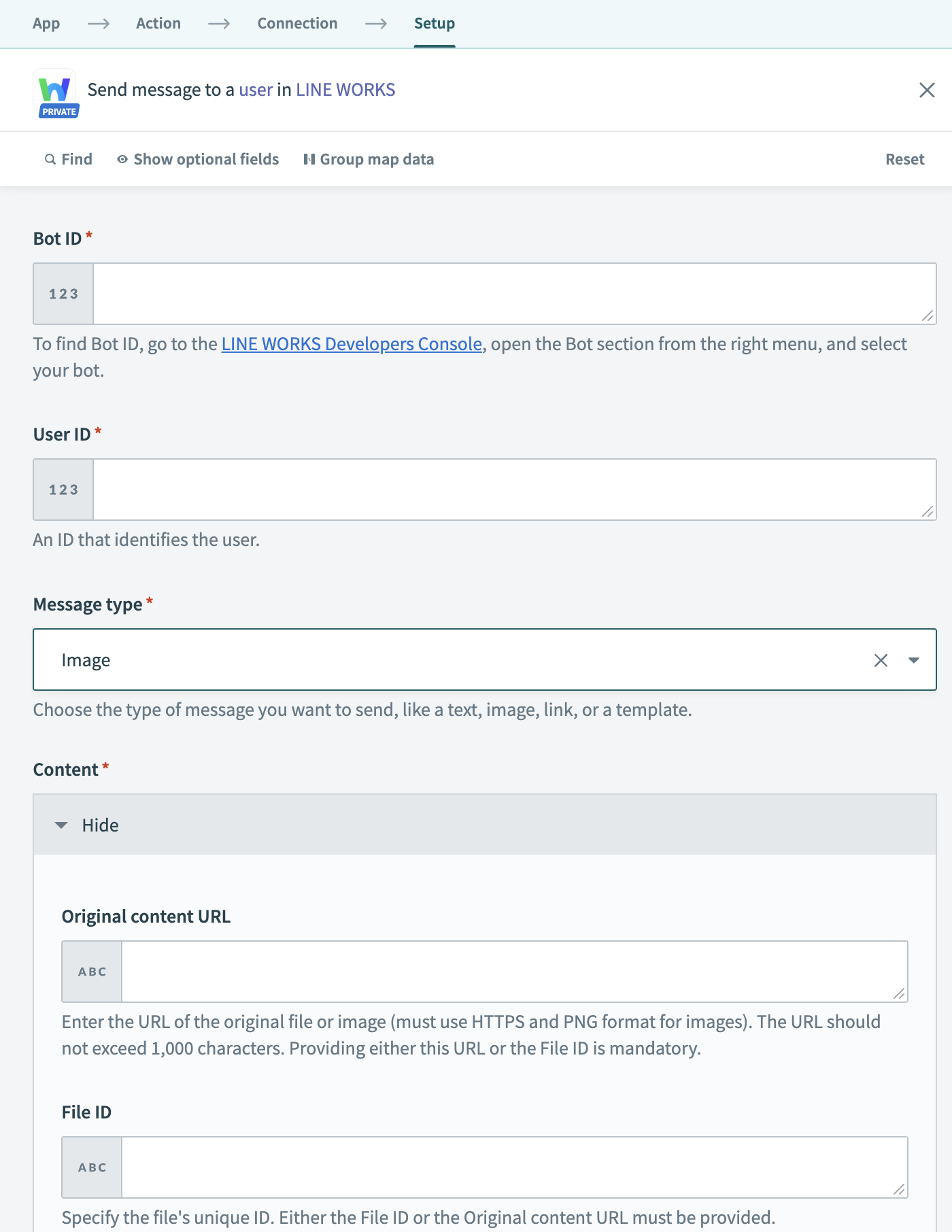Switch to the Connection step
952x1232 pixels.
pyautogui.click(x=297, y=23)
